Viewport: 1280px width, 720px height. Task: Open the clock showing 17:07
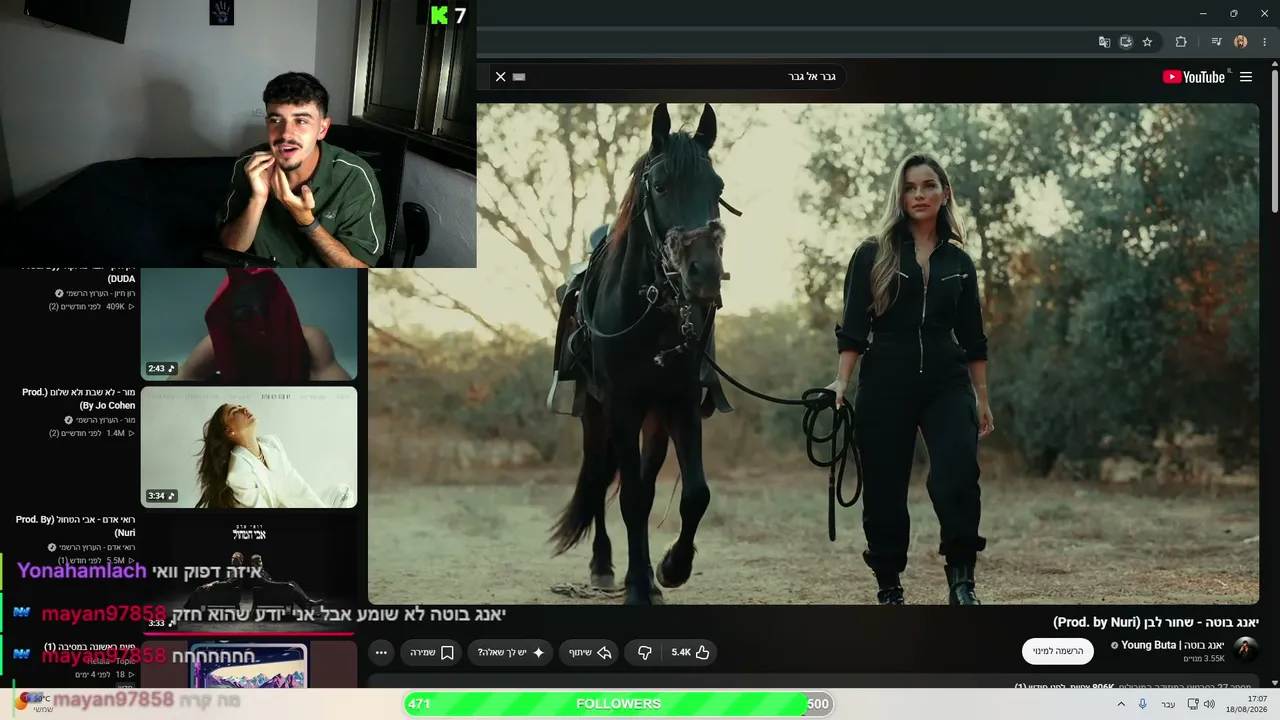1248,704
